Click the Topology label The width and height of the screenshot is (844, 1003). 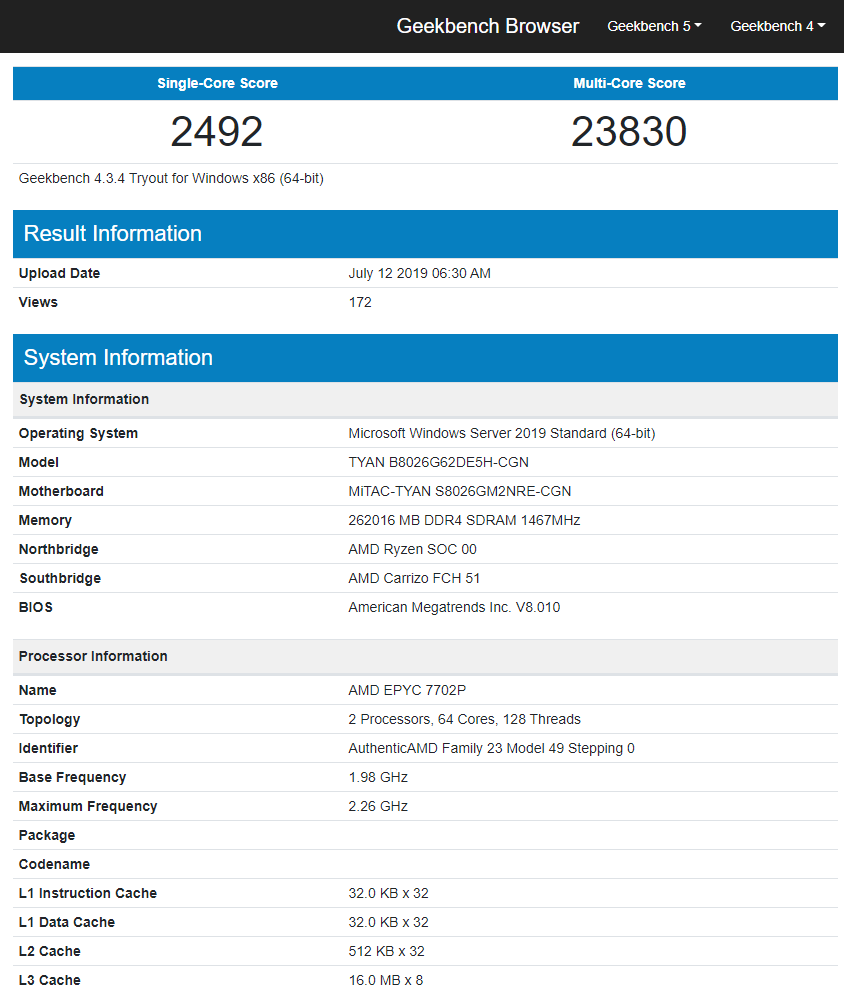click(x=50, y=720)
